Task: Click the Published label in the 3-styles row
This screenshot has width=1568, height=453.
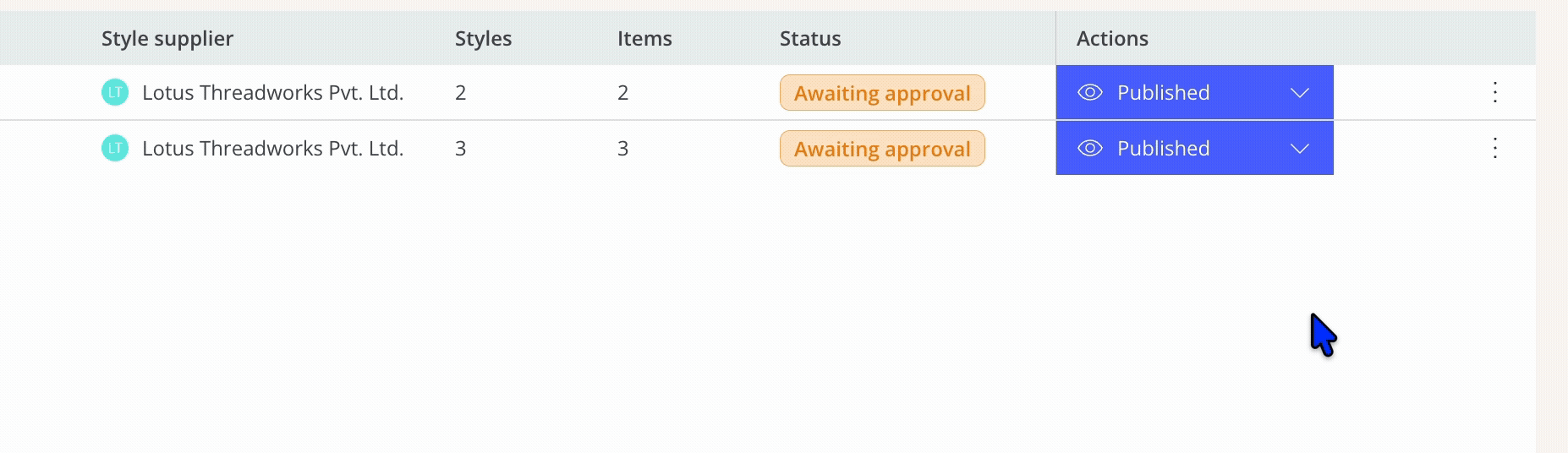Action: (x=1163, y=148)
